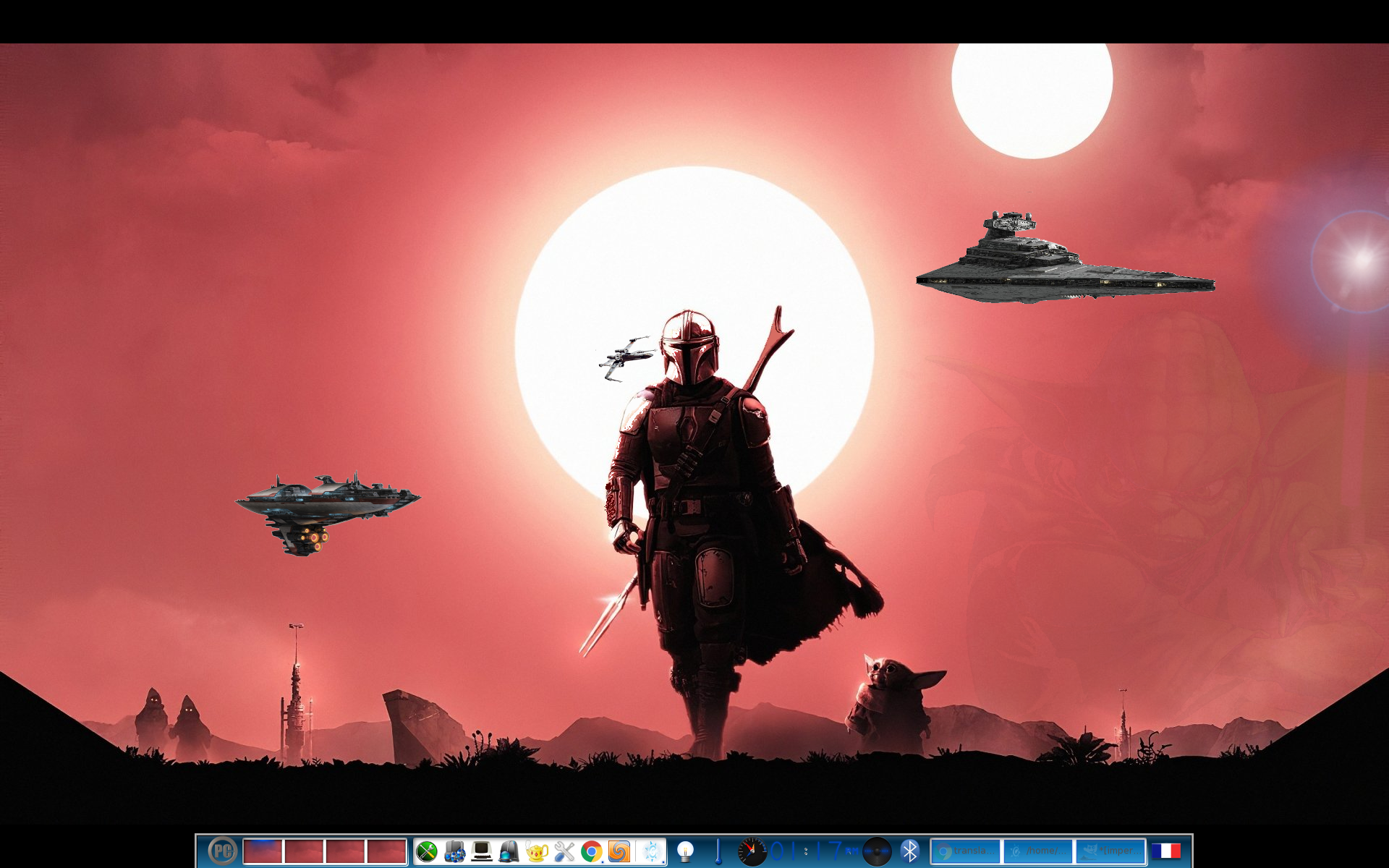Launch the terminal computer icon
The height and width of the screenshot is (868, 1389).
tap(482, 852)
